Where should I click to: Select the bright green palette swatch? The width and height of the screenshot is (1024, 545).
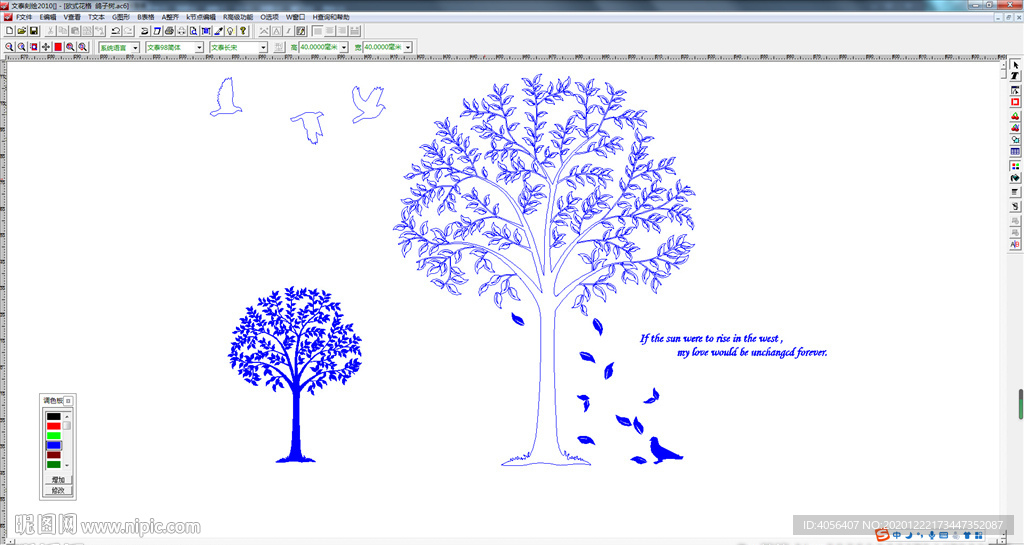click(54, 436)
